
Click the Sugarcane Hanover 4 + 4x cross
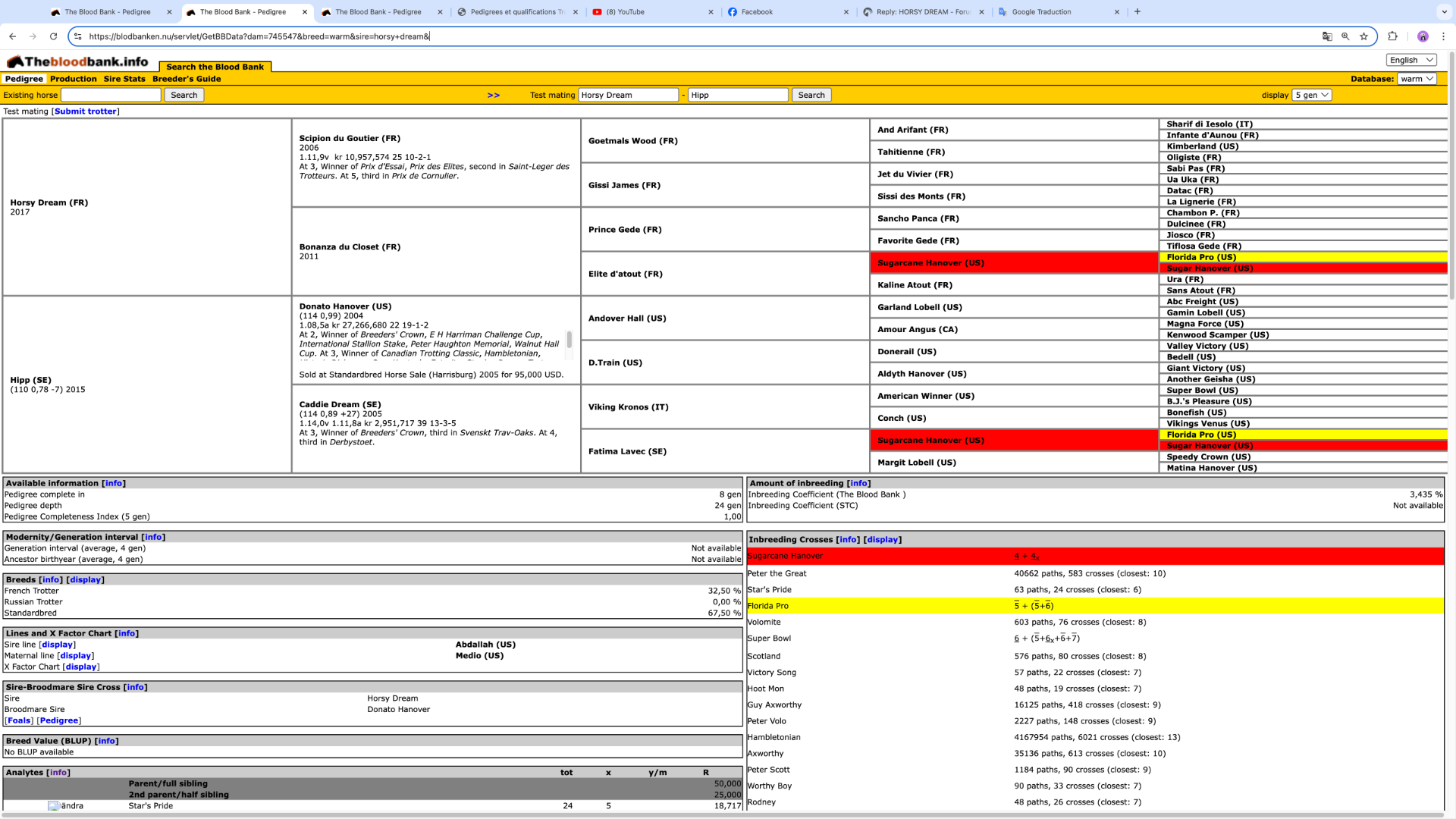tap(1027, 557)
